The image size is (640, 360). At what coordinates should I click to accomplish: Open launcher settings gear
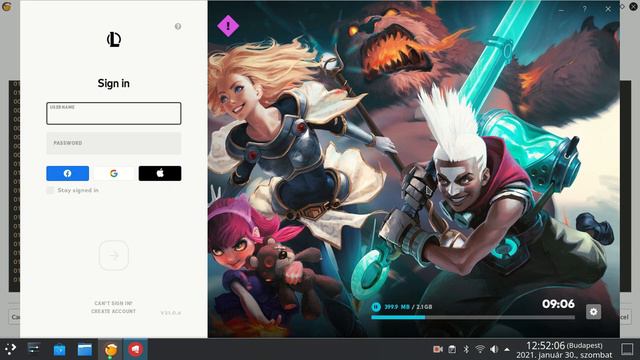593,312
